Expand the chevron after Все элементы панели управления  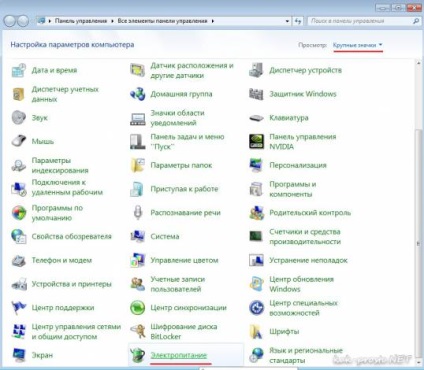[213, 21]
